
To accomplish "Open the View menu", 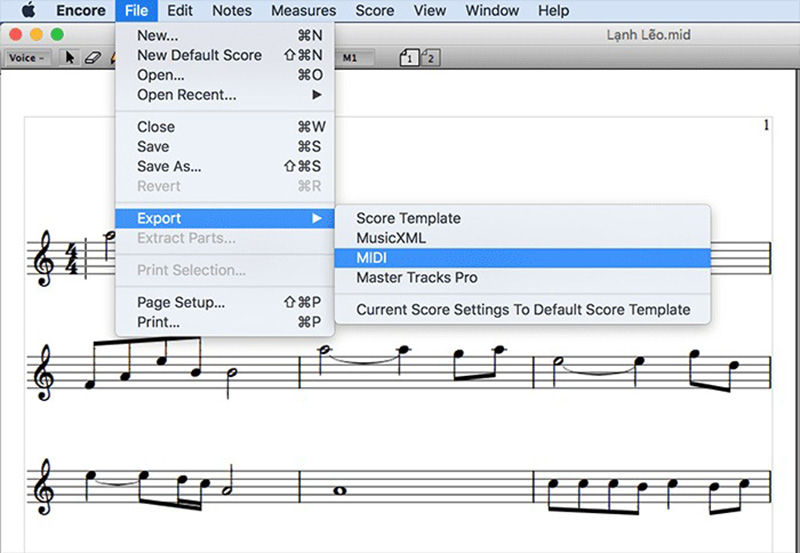I will pos(430,10).
